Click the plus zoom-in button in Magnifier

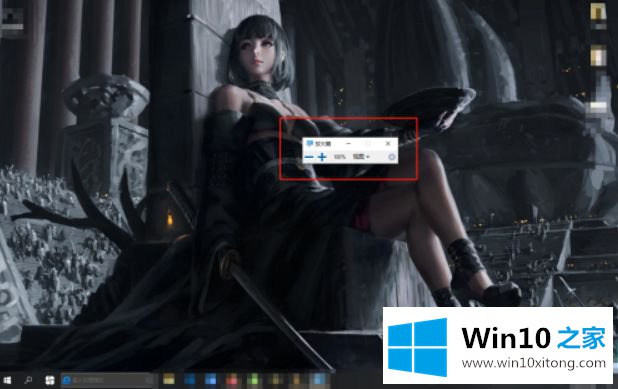pyautogui.click(x=322, y=157)
